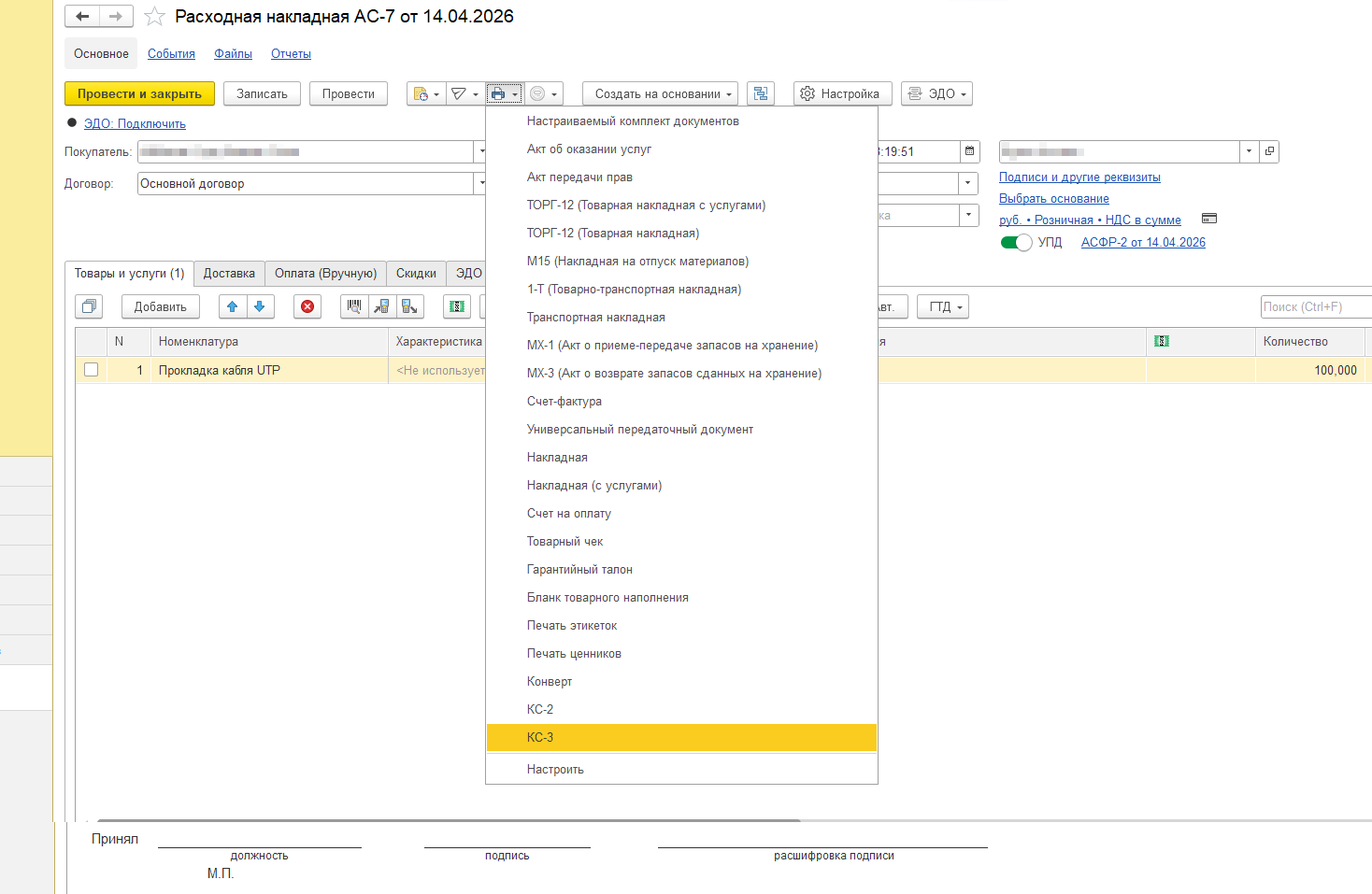
Task: Click the Добавить row button
Action: (x=160, y=306)
